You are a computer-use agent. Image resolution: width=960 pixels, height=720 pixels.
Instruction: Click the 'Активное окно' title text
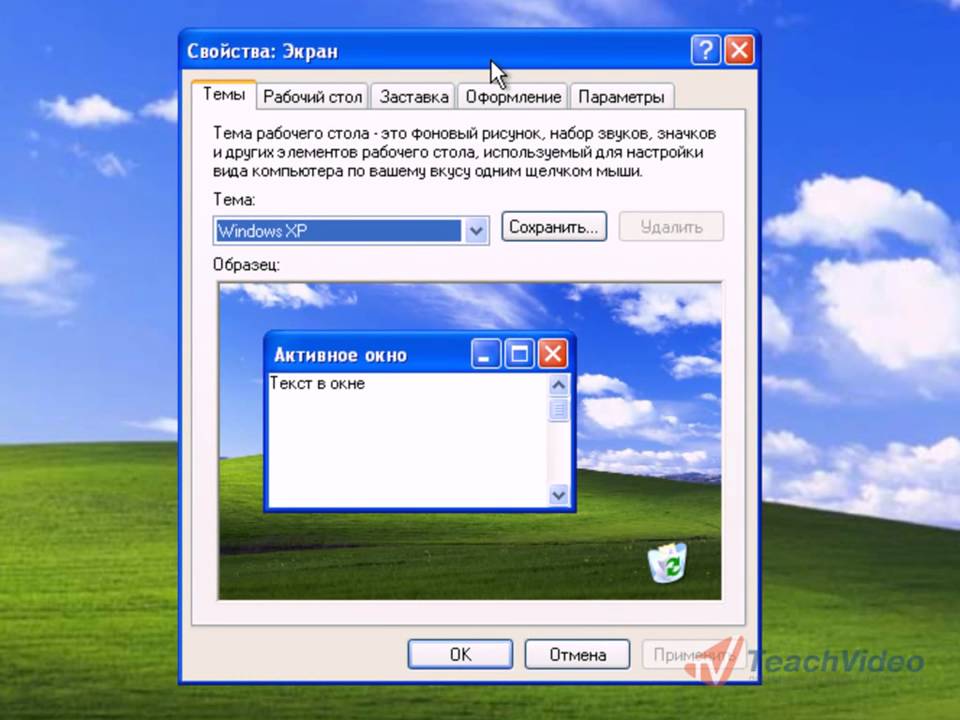point(340,355)
